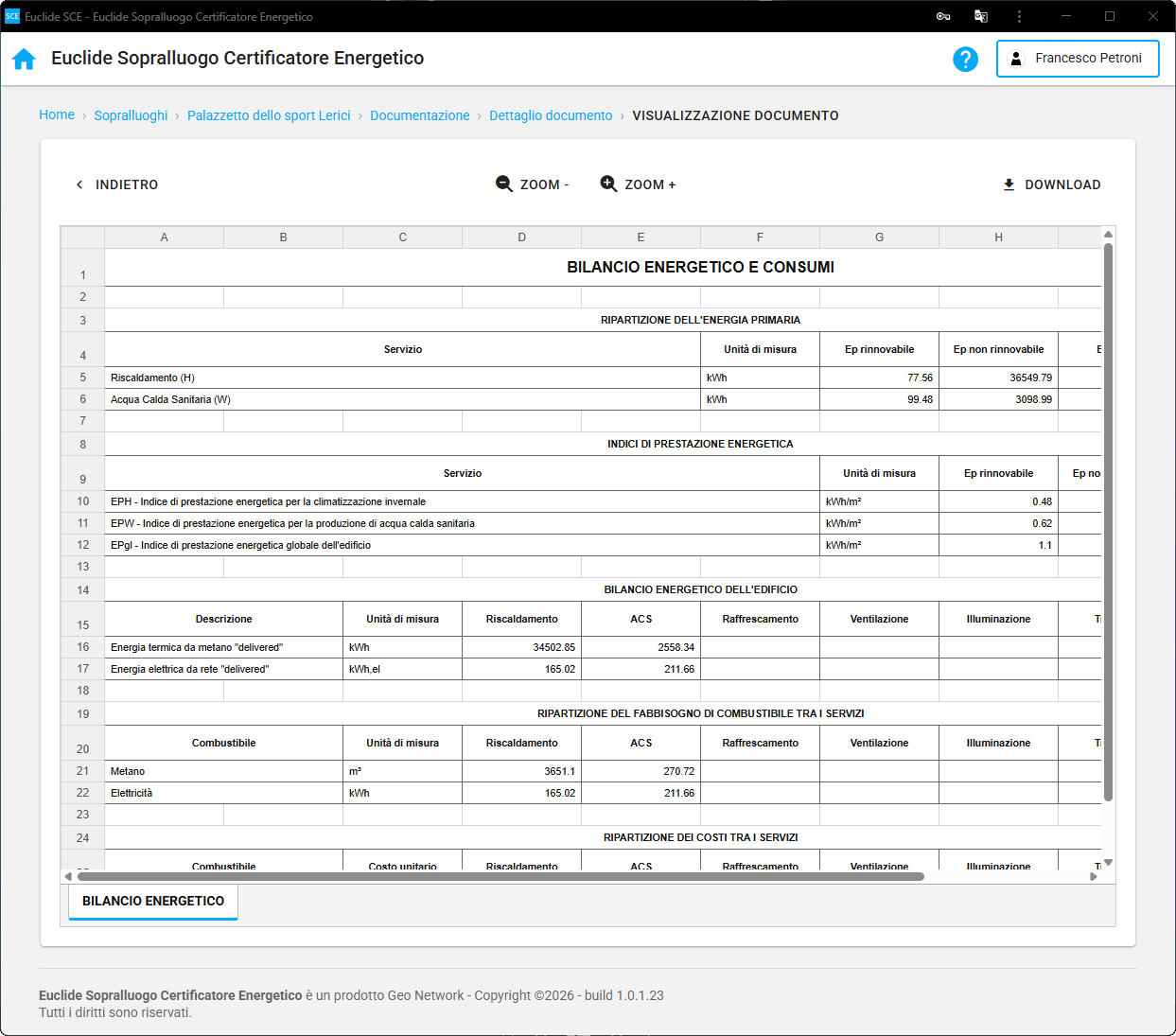Click the DOWNLOAD button label
Image resolution: width=1176 pixels, height=1036 pixels.
coord(1062,184)
